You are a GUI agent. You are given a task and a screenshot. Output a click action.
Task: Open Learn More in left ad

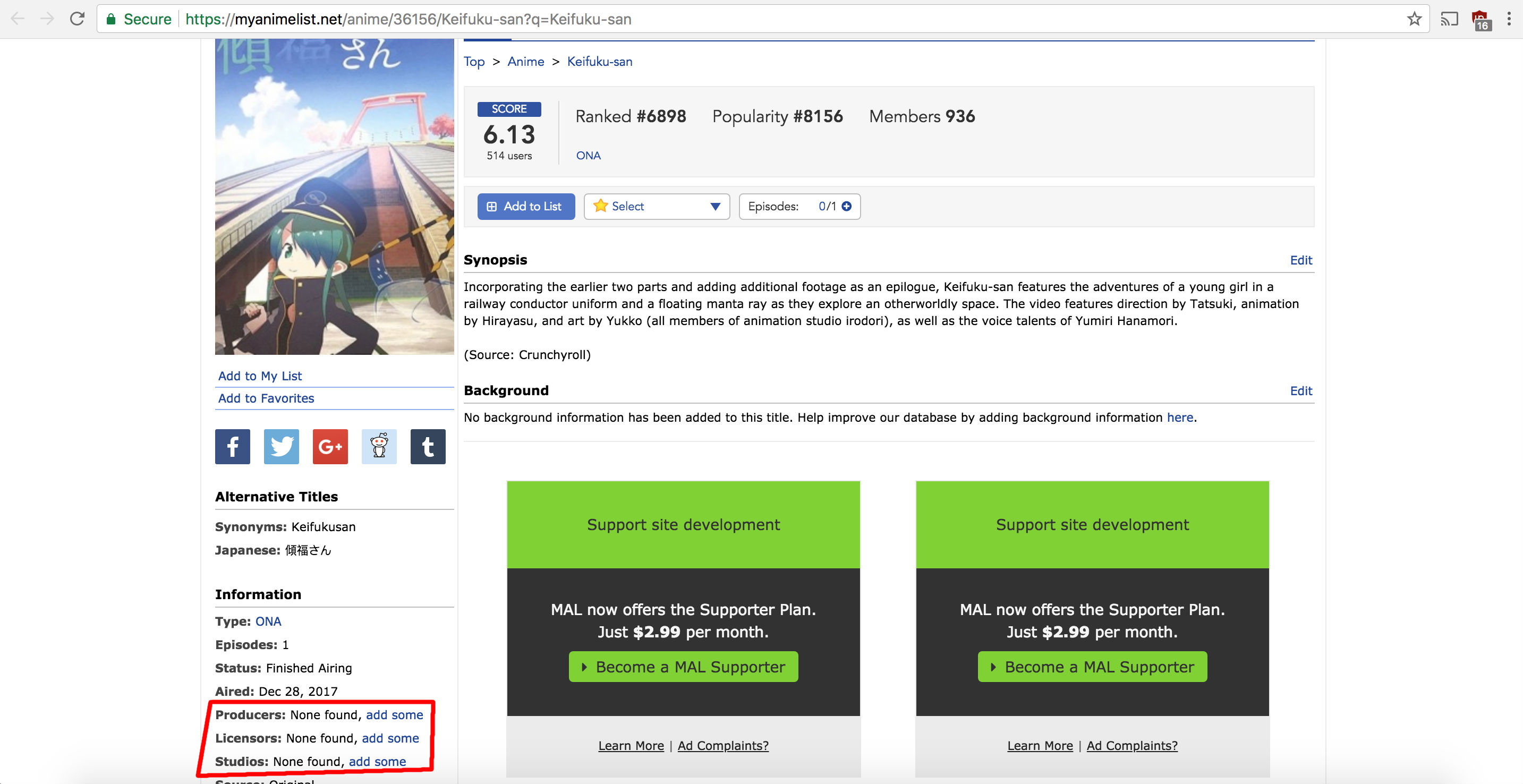coord(631,746)
